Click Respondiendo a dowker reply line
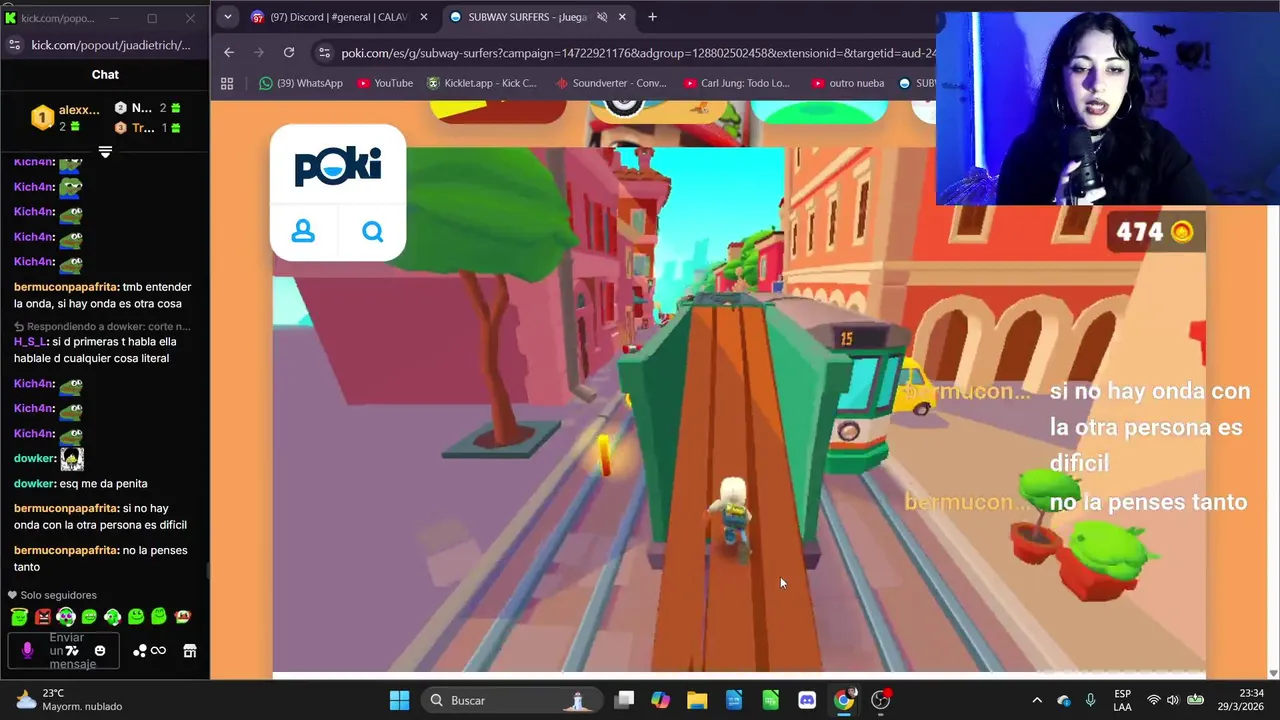 (x=102, y=326)
